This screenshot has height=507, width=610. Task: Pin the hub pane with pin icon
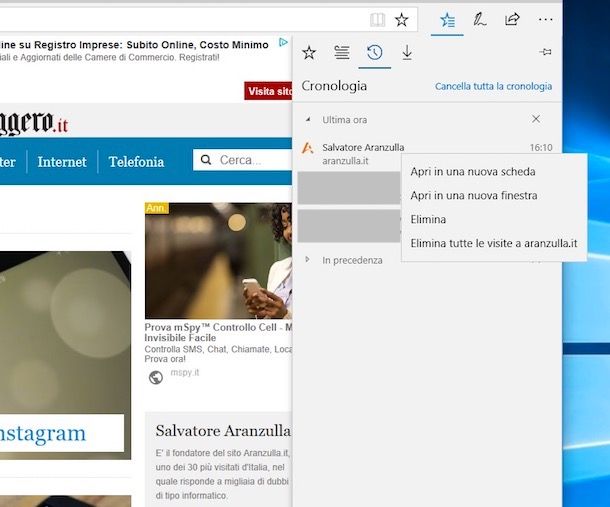click(545, 52)
